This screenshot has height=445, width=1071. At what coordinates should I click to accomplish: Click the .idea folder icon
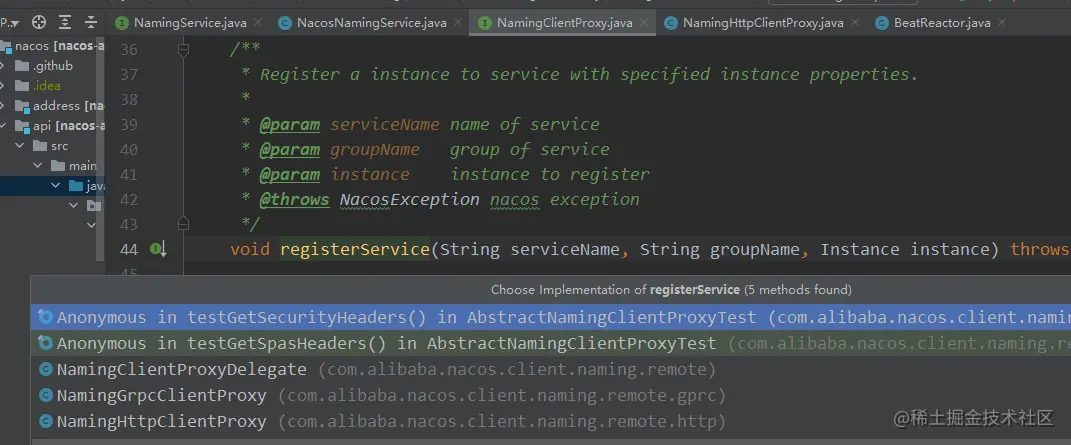click(x=22, y=86)
